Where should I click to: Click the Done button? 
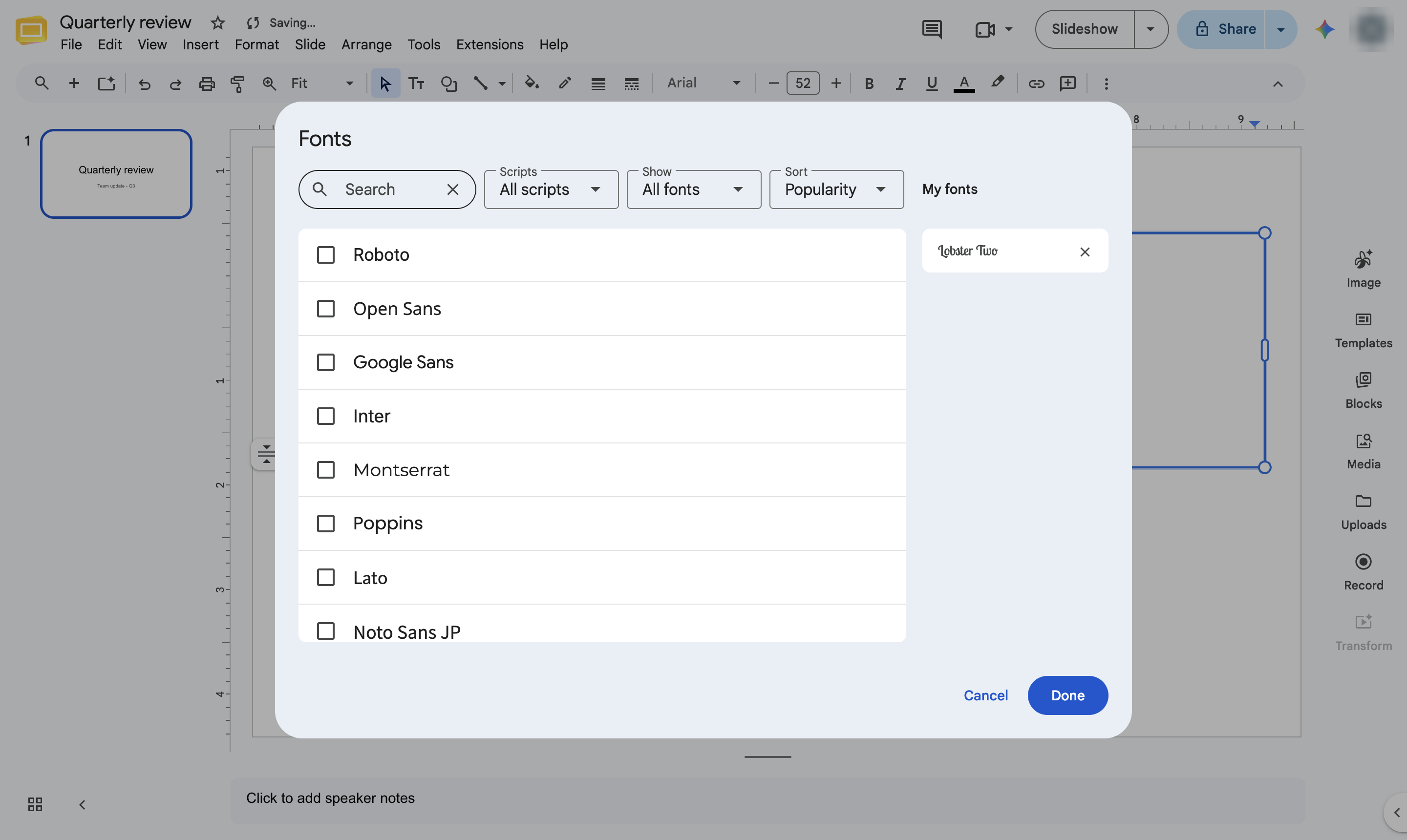pyautogui.click(x=1067, y=695)
